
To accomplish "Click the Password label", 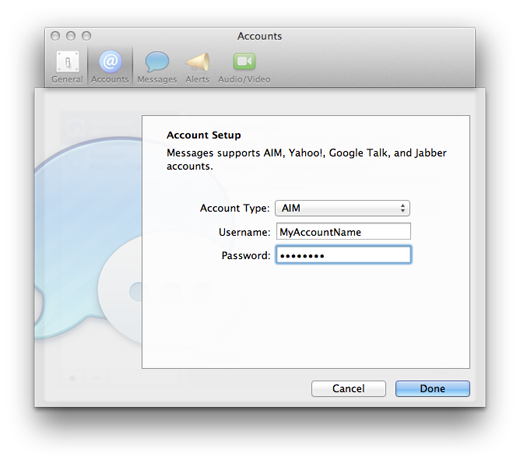I will click(x=246, y=255).
